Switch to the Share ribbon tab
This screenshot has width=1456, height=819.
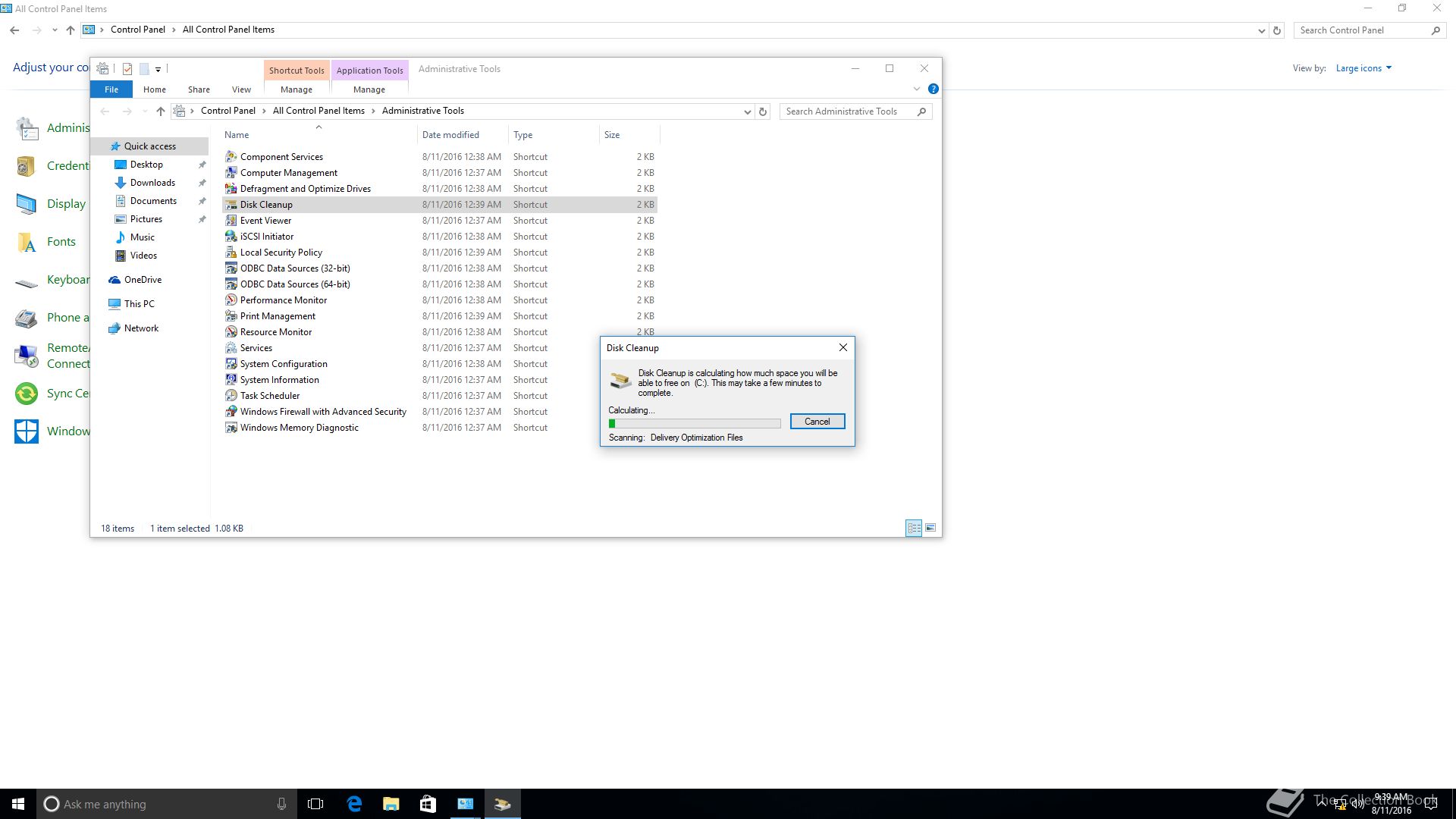tap(199, 89)
